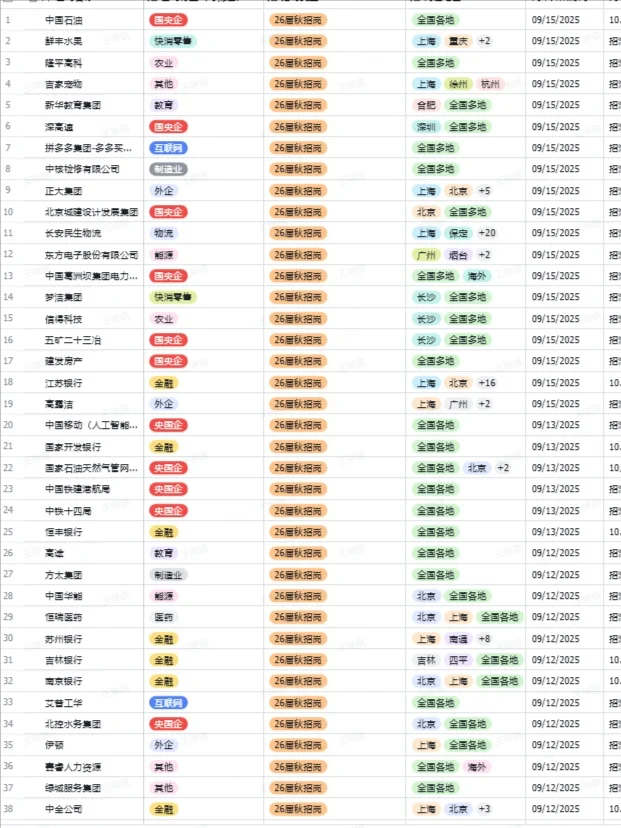621x828 pixels.
Task: Open the 长安民生物流 row
Action: point(73,233)
